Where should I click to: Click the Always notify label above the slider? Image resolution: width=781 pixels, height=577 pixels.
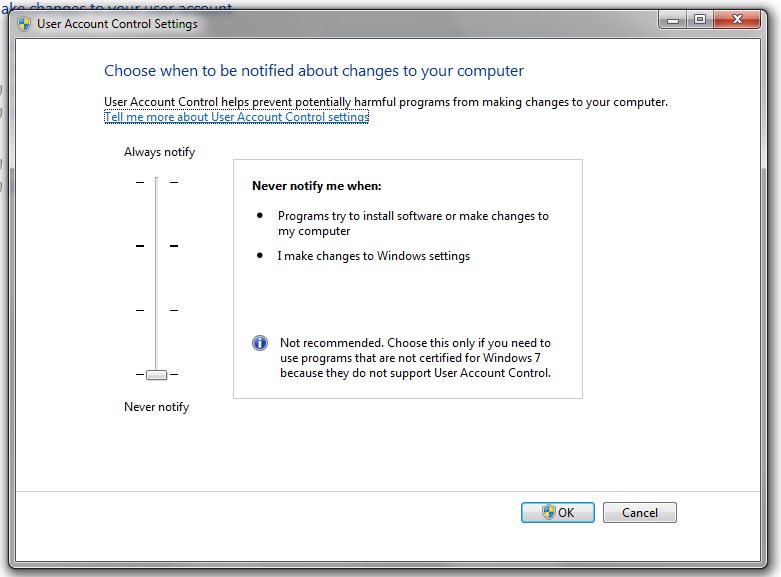coord(159,152)
